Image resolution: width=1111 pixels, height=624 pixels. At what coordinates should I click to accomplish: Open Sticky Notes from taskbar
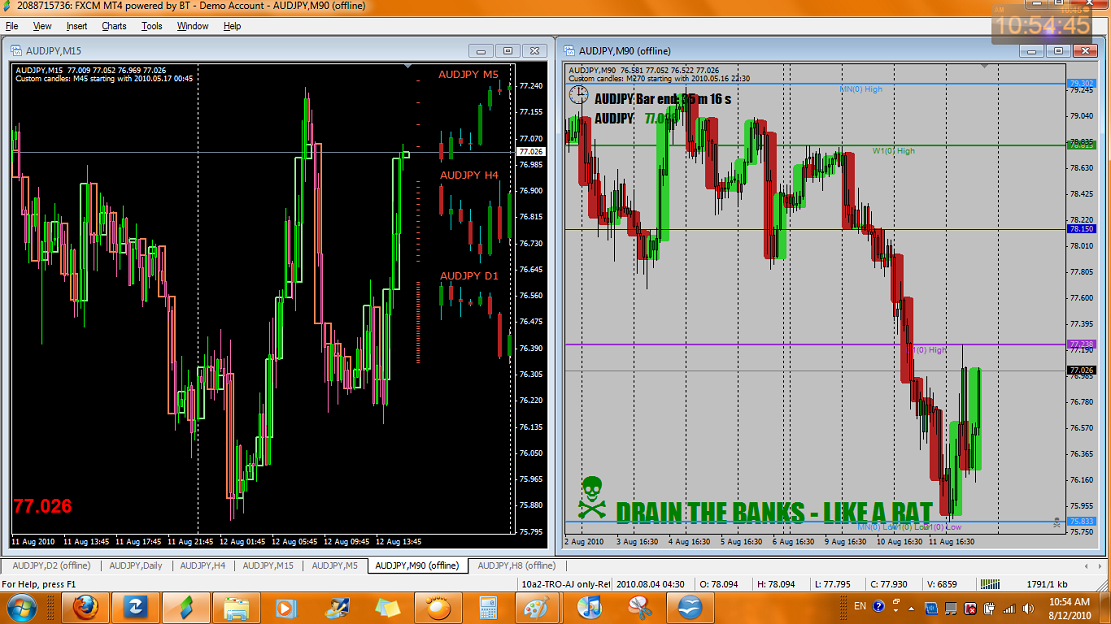pos(388,608)
